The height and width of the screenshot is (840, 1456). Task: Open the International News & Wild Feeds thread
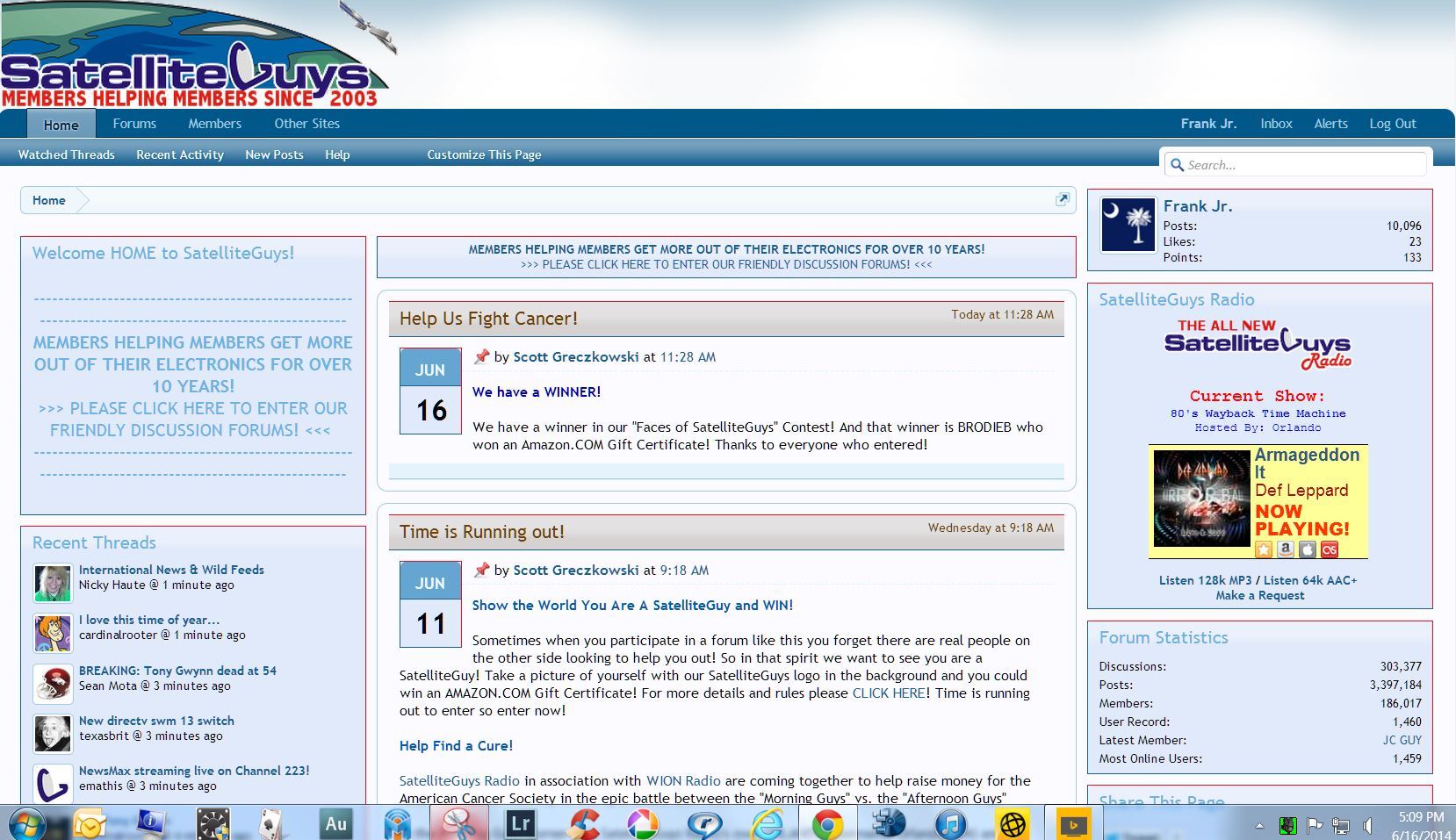click(x=171, y=570)
